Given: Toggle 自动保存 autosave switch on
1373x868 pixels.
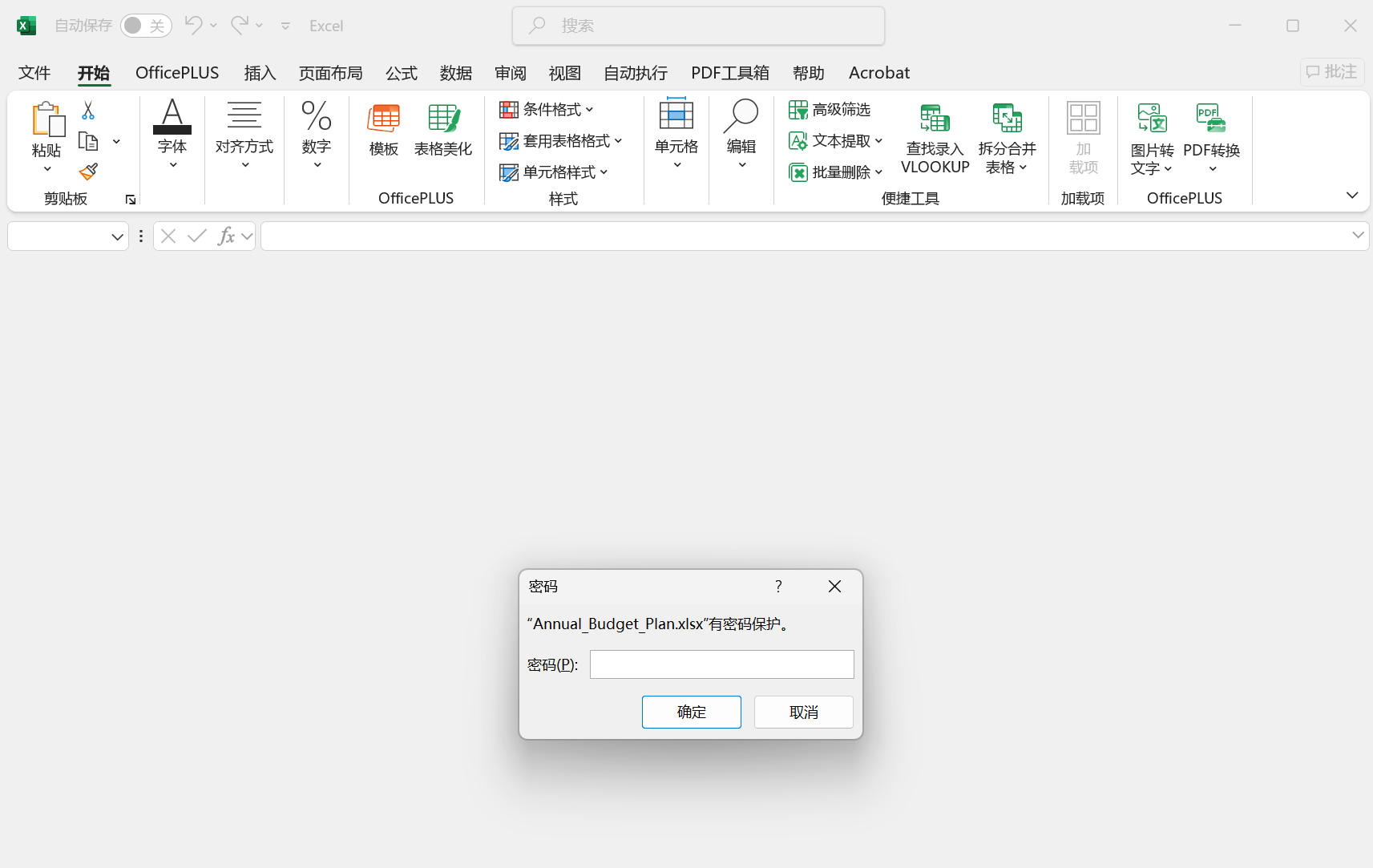Looking at the screenshot, I should point(146,25).
